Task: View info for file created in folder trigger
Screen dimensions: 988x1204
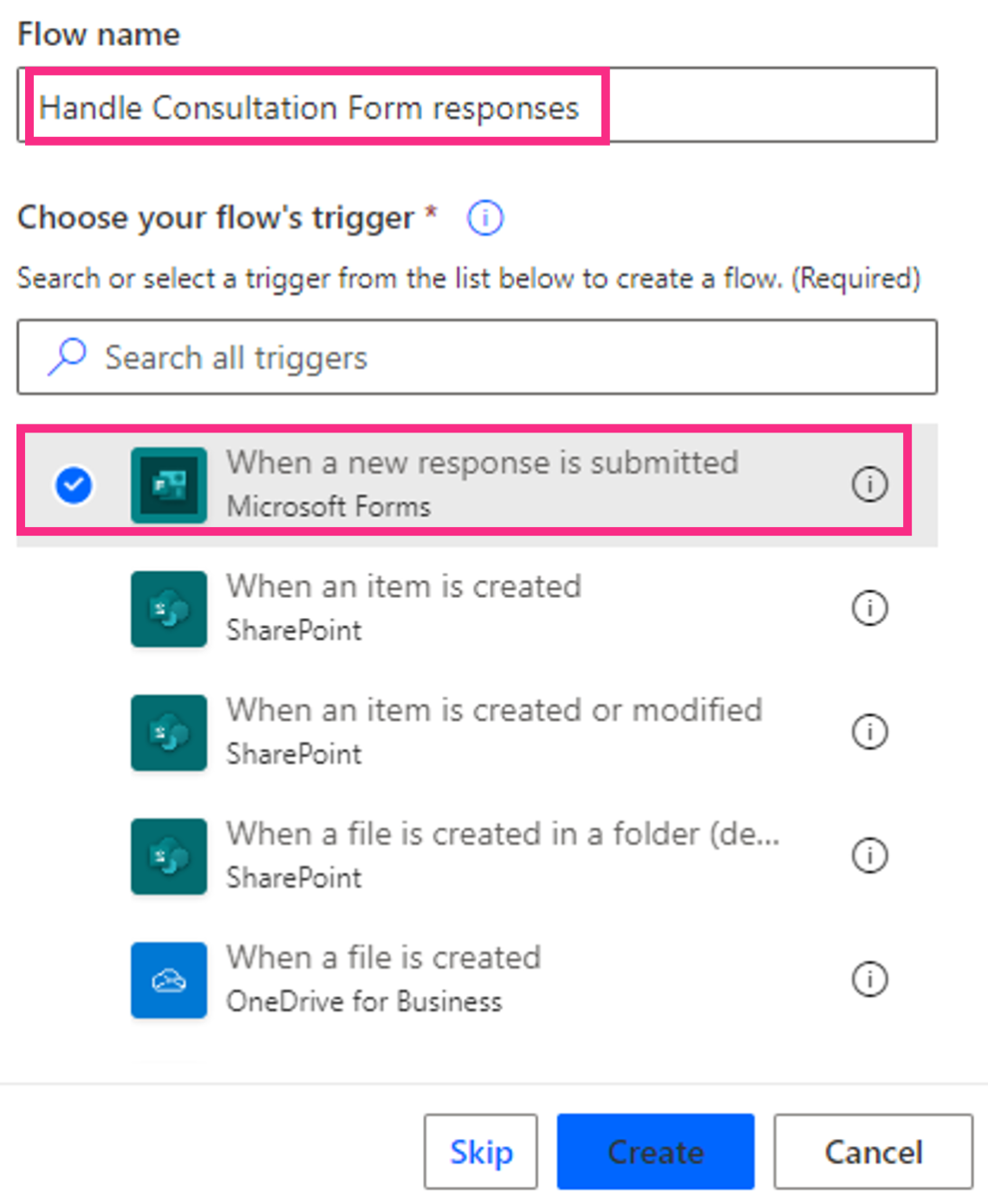Action: click(870, 856)
